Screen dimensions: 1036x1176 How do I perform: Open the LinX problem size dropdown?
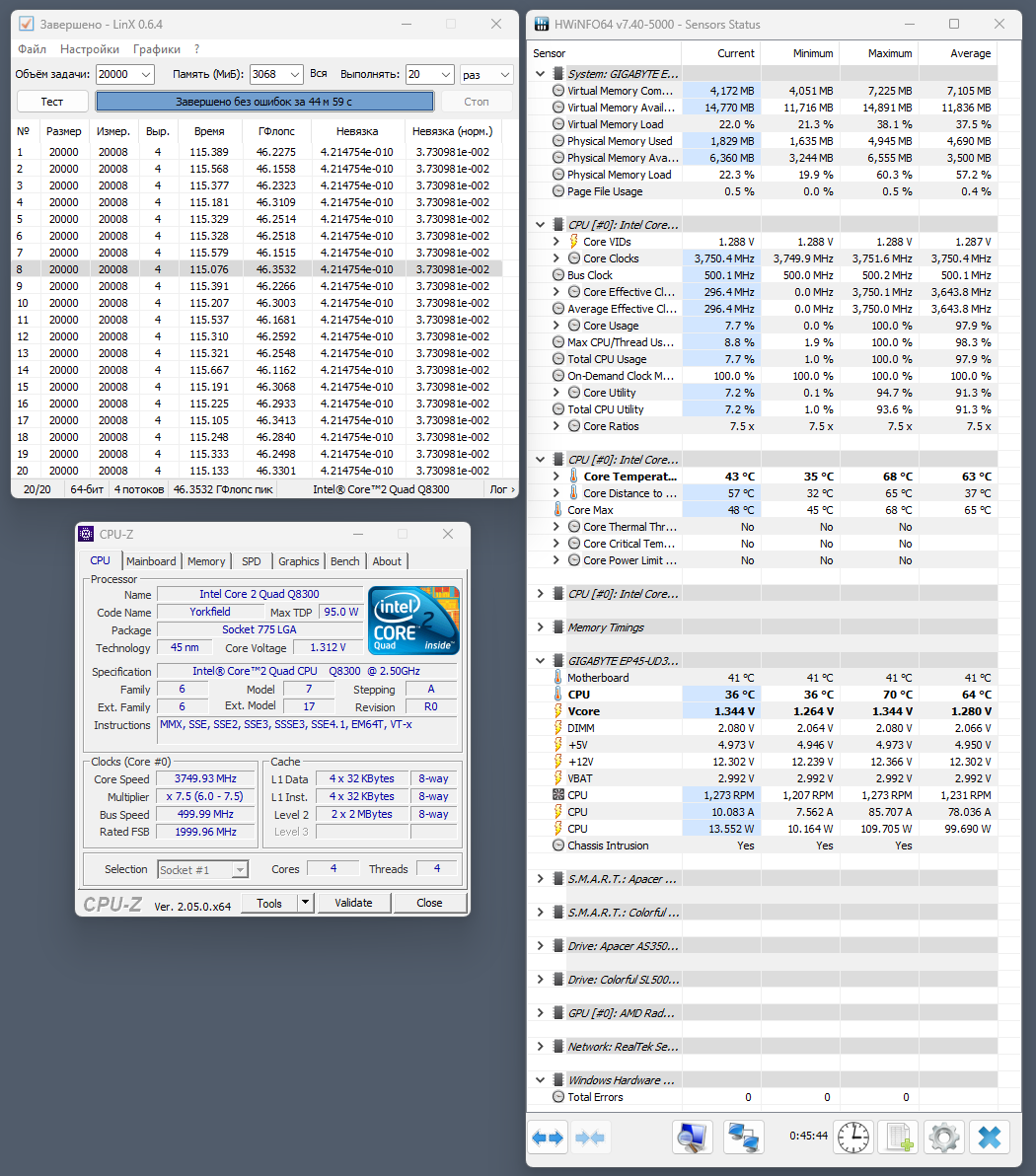(x=146, y=74)
